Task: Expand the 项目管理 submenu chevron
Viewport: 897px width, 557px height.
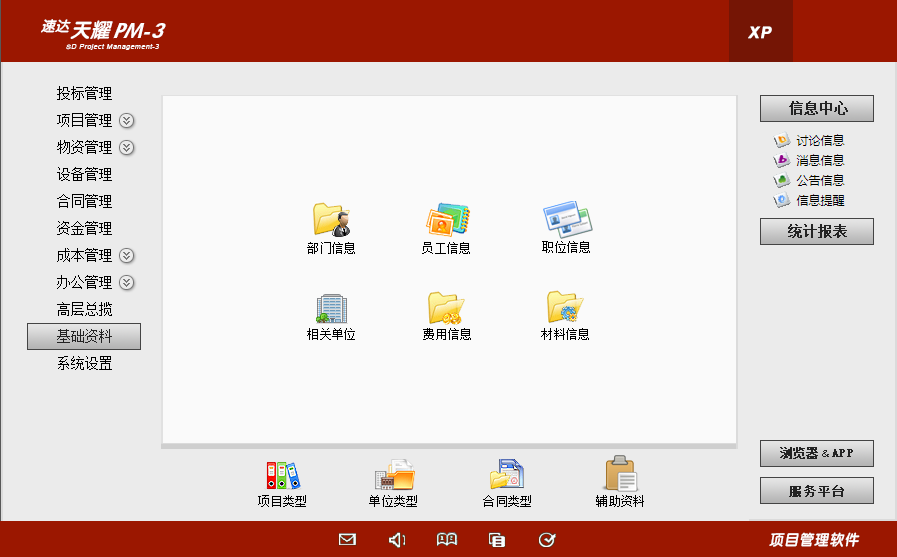Action: [x=127, y=121]
